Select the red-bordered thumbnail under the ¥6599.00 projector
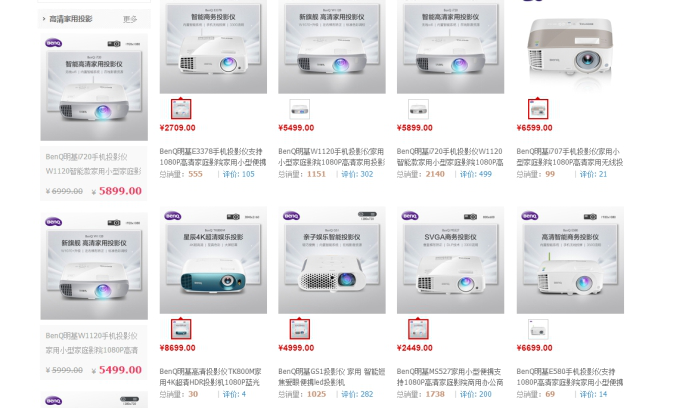This screenshot has height=408, width=692. coord(538,109)
